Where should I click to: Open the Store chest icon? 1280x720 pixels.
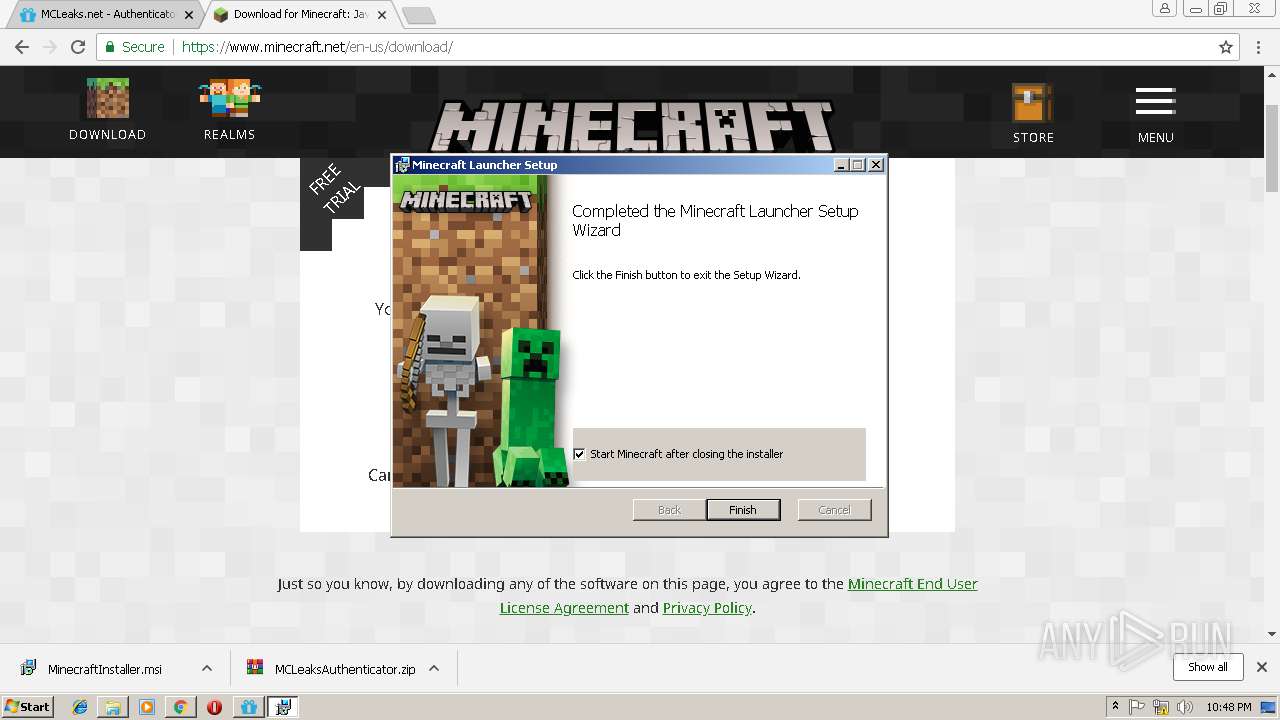click(x=1032, y=103)
